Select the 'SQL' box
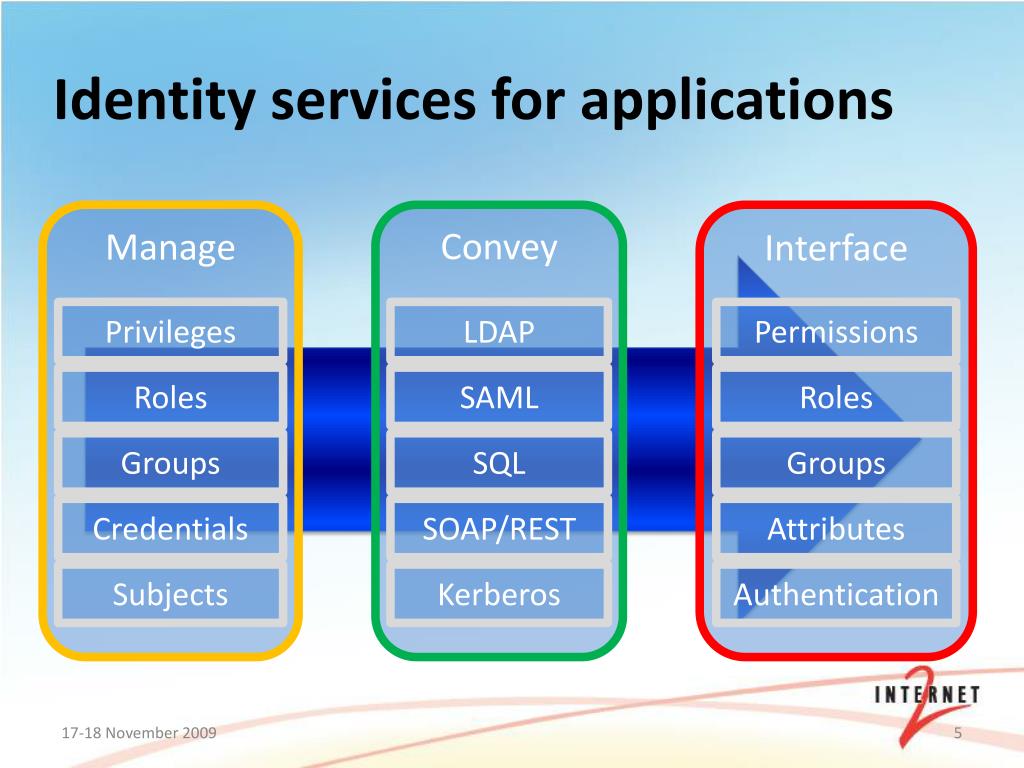 499,462
